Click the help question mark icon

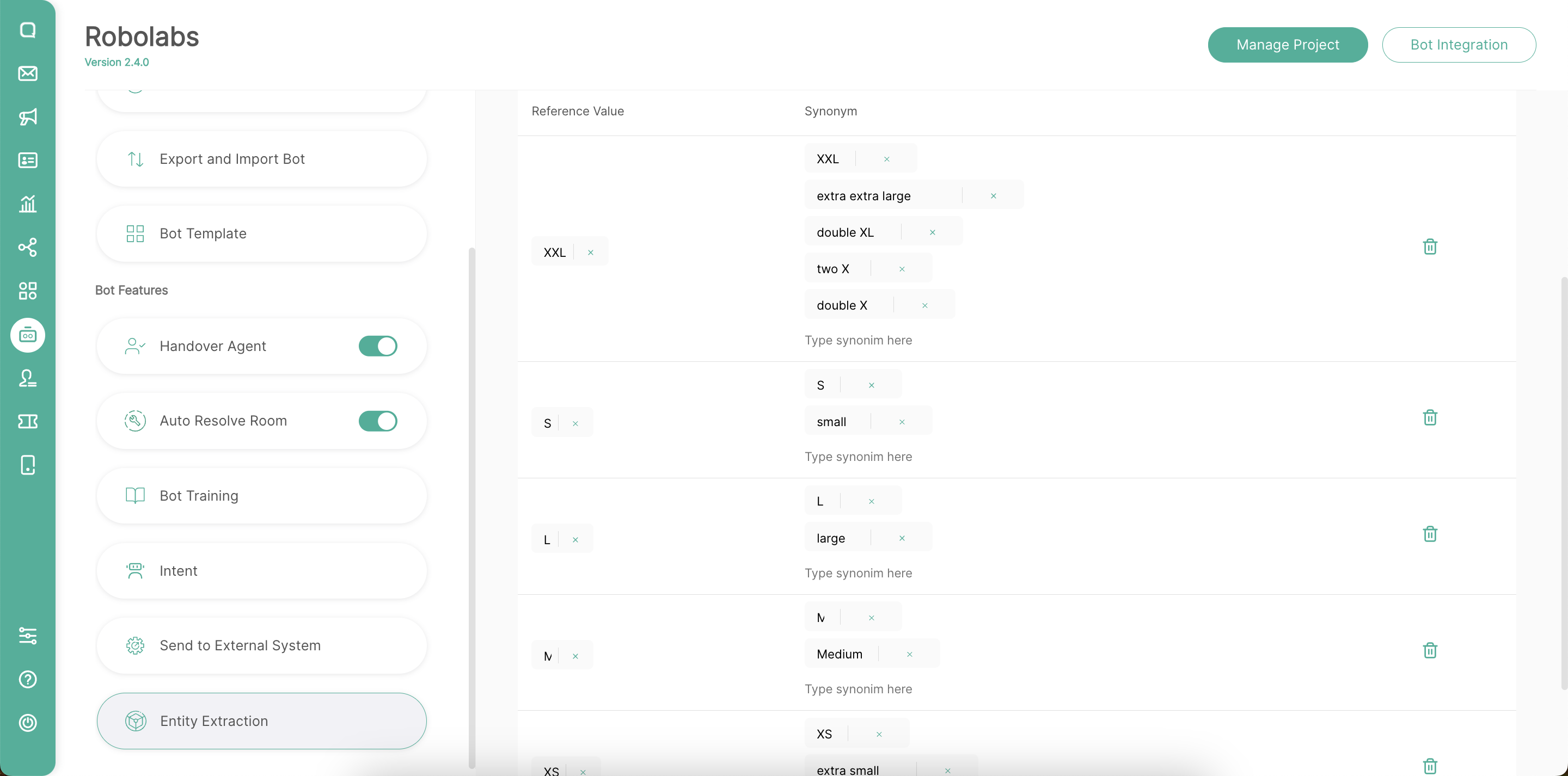click(x=28, y=679)
